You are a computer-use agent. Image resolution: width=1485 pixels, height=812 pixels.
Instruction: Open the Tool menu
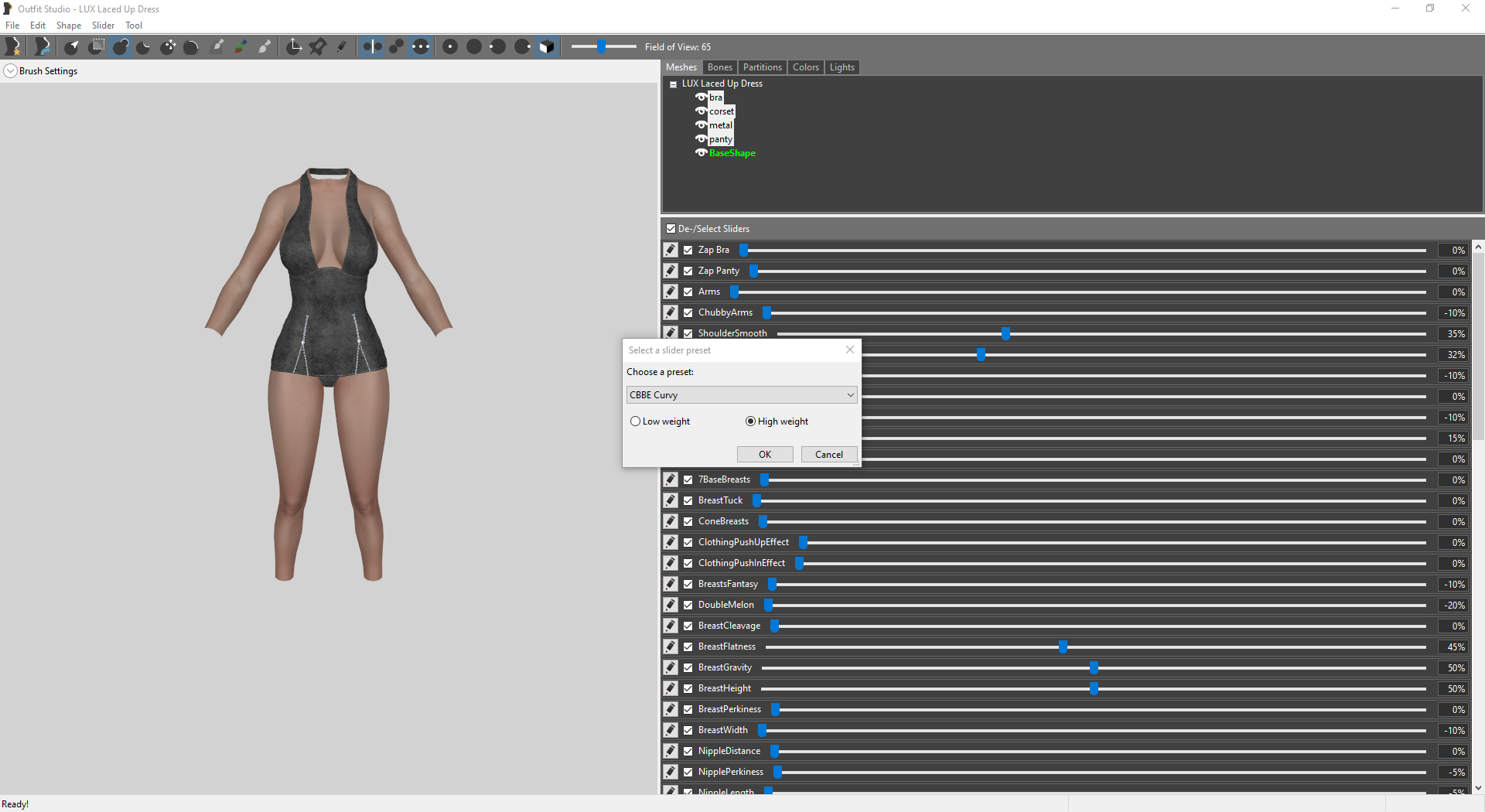coord(134,26)
